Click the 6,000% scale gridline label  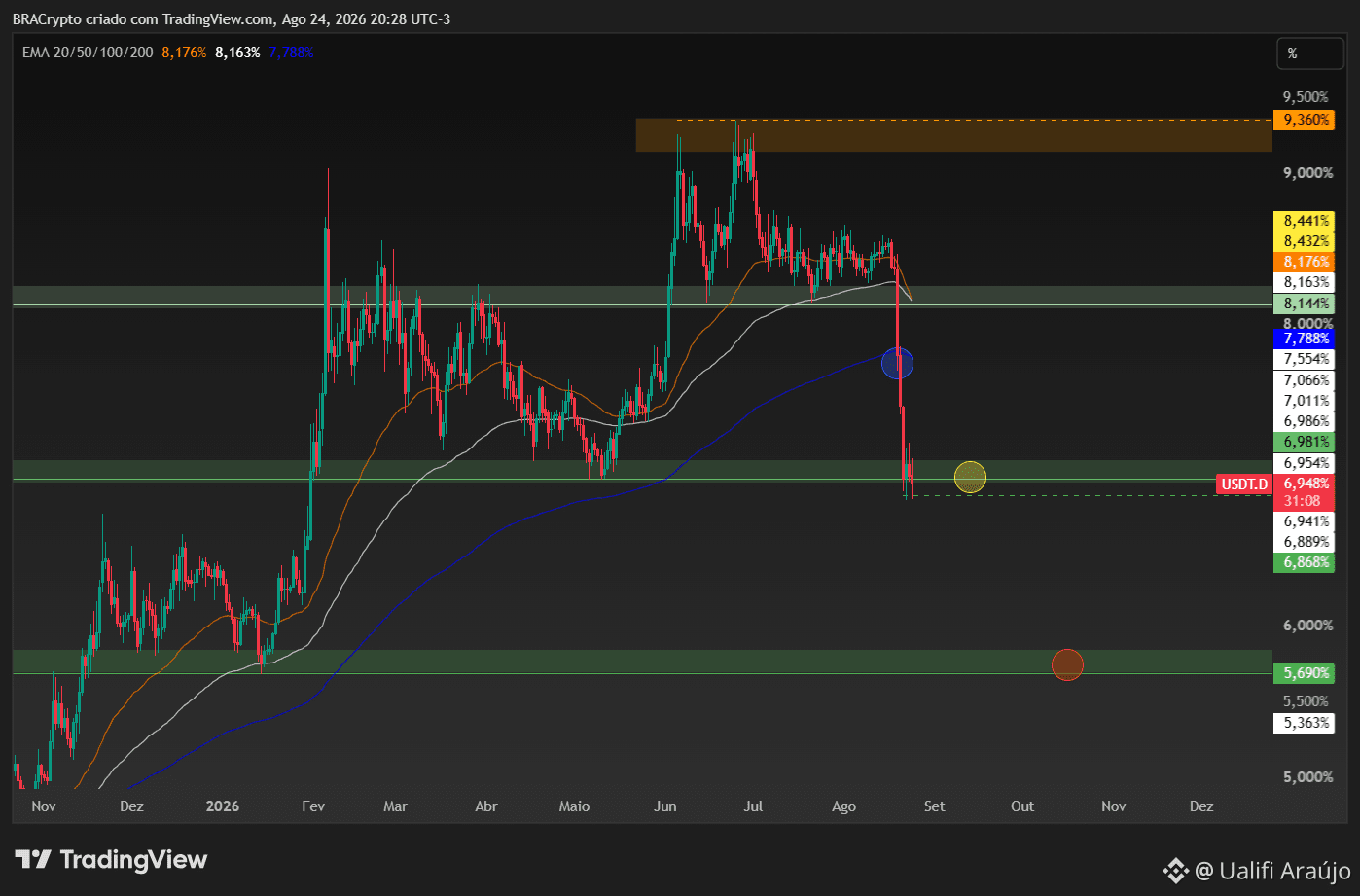pos(1307,626)
